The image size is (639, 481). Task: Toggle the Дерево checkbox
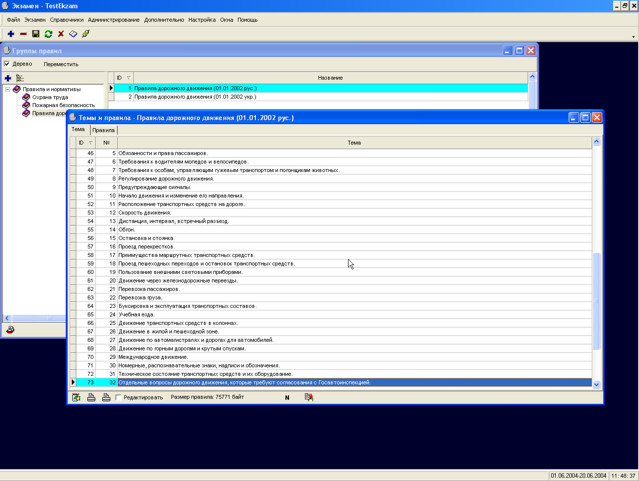coord(7,64)
